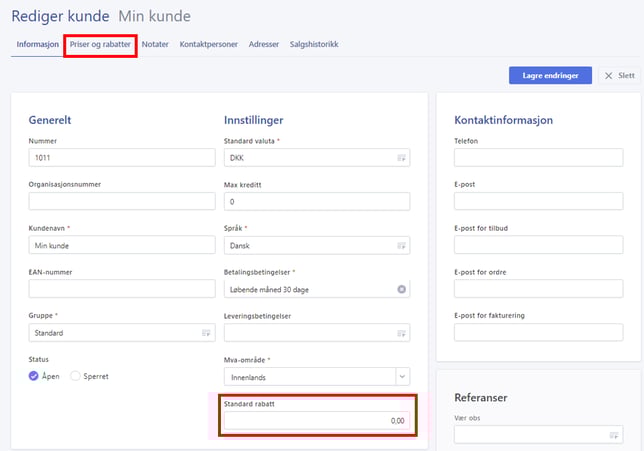This screenshot has width=644, height=451.
Task: Open lookup icon in Standard valuta field
Action: (401, 158)
